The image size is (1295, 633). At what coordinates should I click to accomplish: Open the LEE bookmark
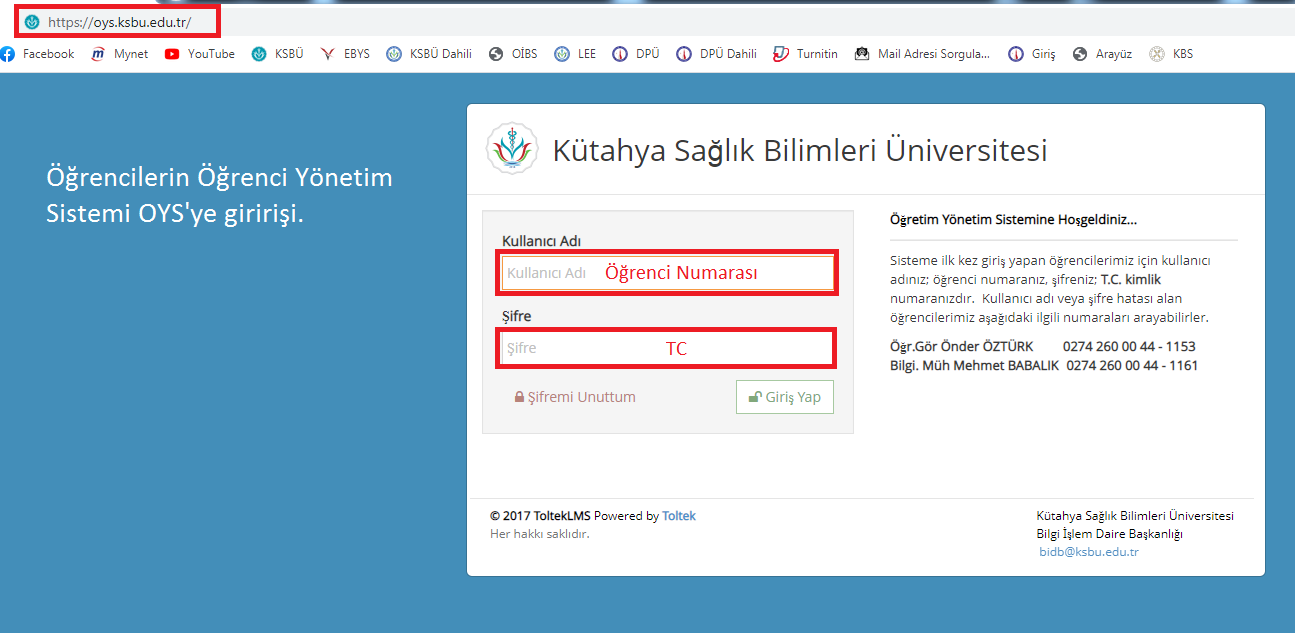575,54
